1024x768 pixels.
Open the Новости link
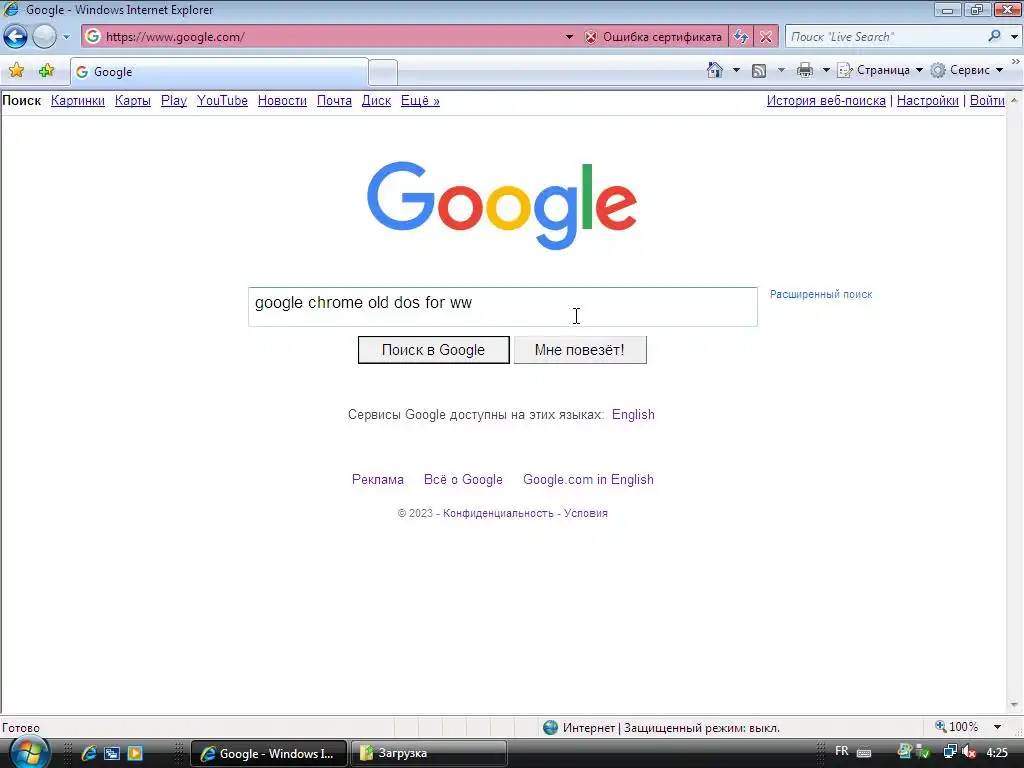click(282, 101)
